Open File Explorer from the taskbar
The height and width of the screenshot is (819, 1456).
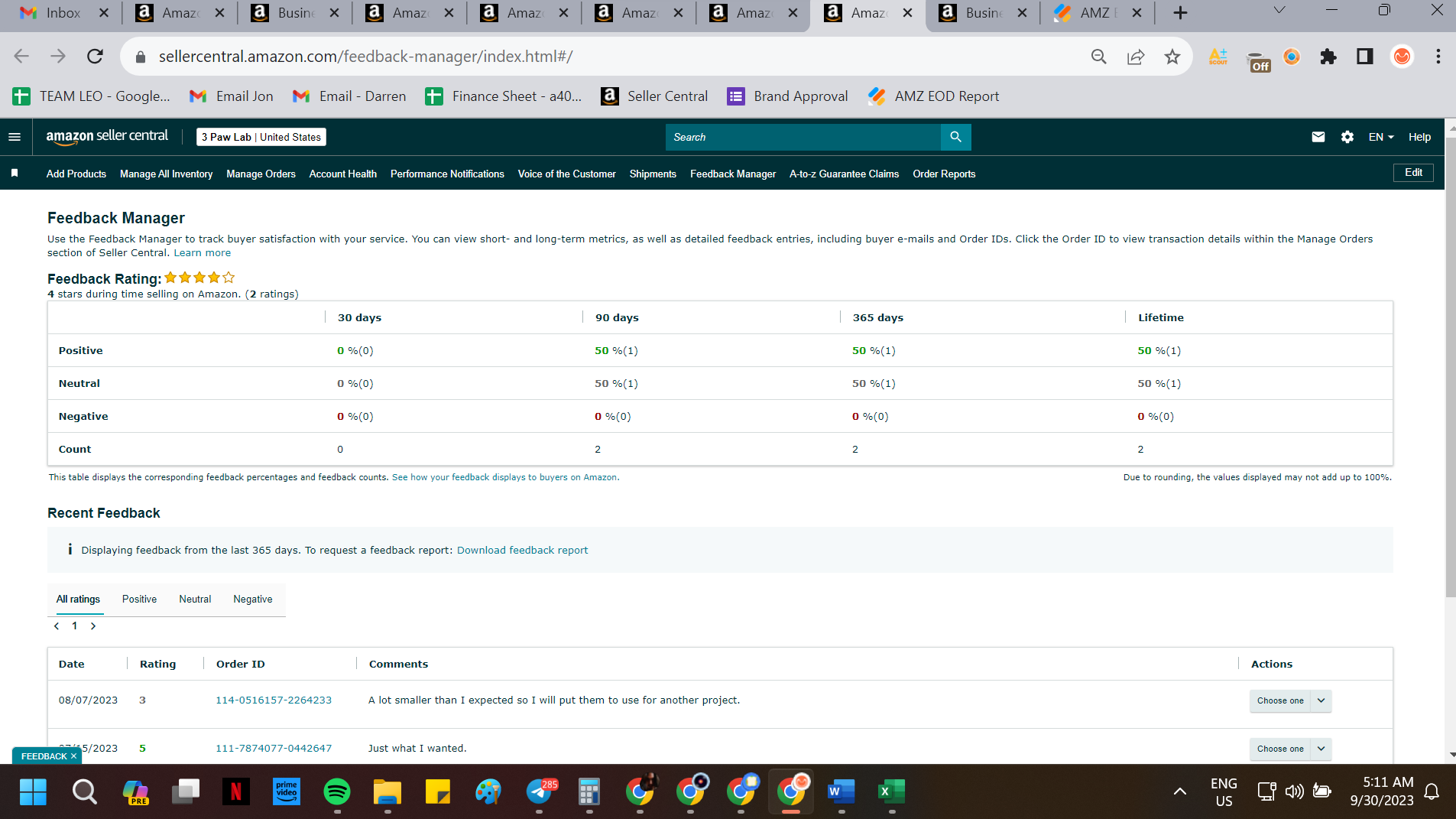[388, 791]
